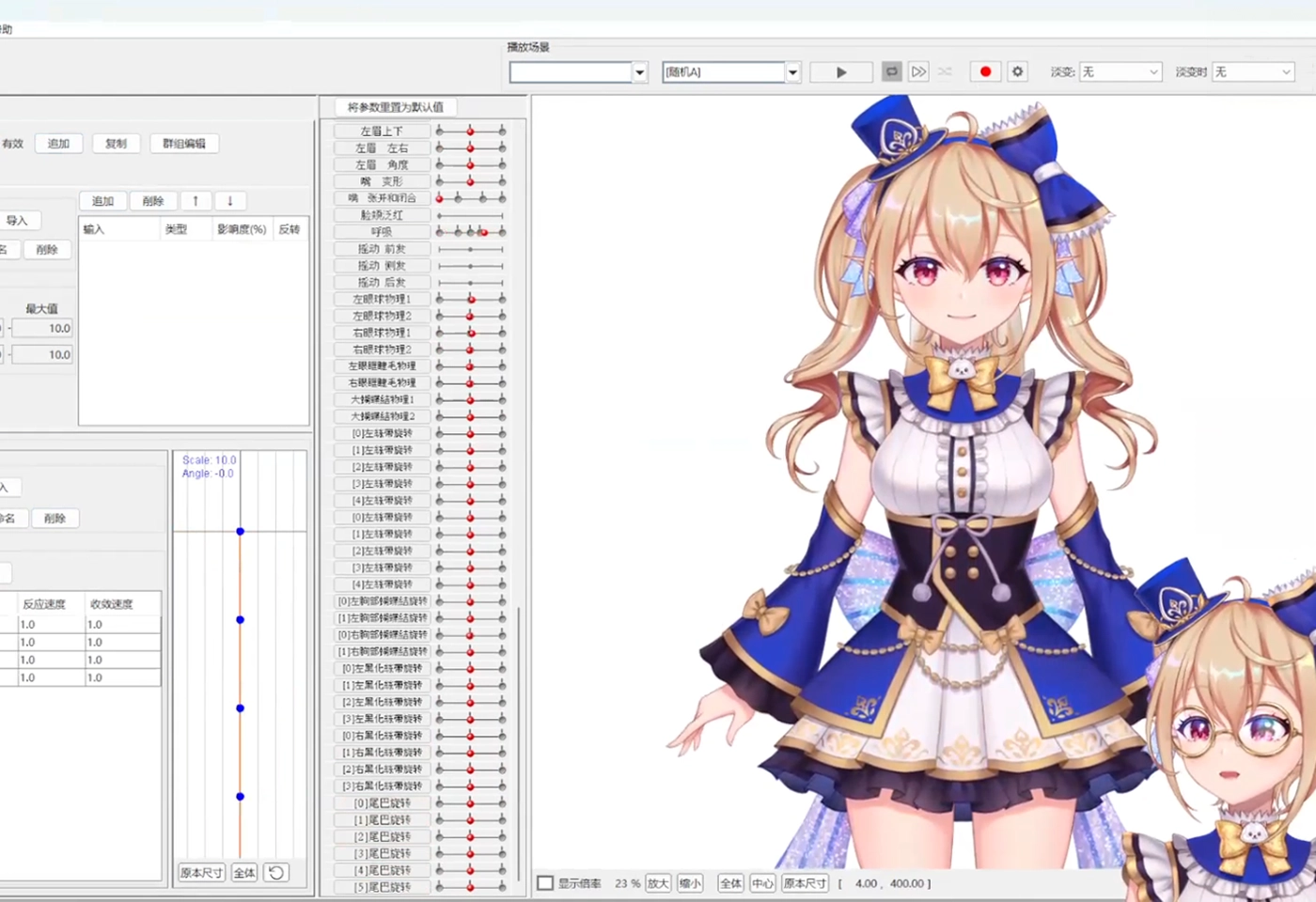
Task: Click the 反转 column header
Action: pos(290,229)
